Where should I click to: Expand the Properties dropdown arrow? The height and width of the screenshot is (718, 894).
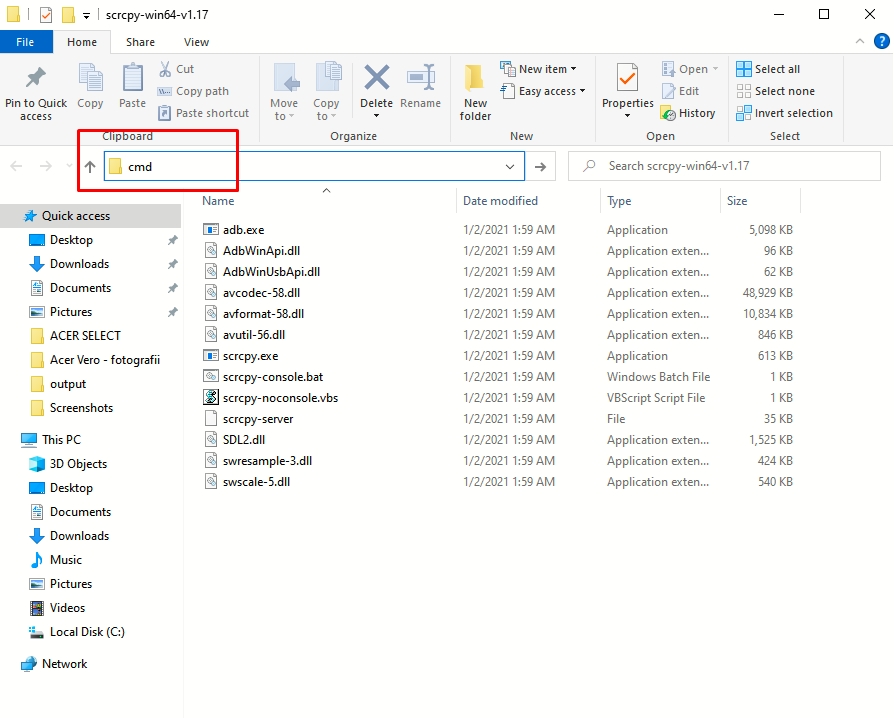pos(628,116)
